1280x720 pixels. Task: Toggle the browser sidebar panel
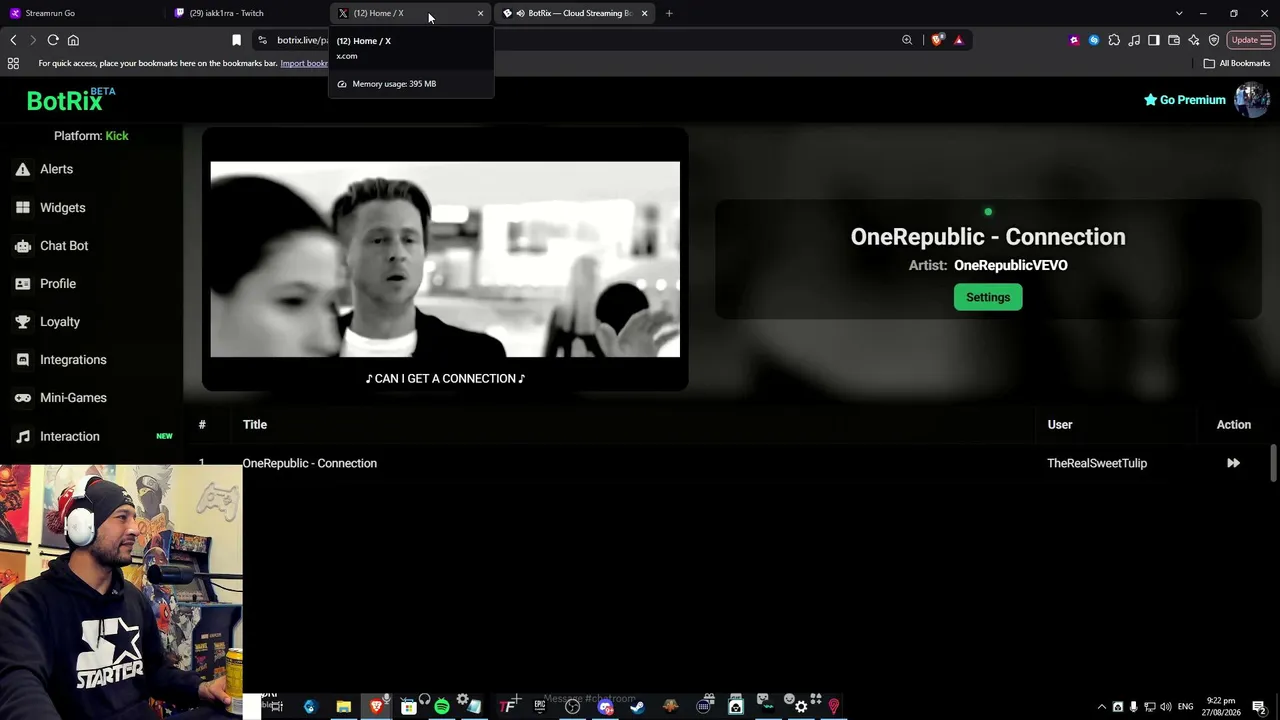tap(1154, 40)
